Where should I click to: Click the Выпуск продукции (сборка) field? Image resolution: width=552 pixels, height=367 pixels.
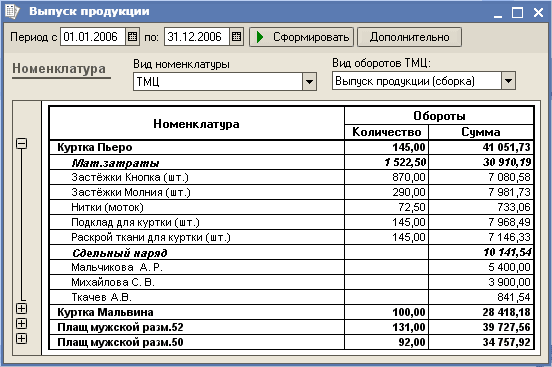pyautogui.click(x=417, y=81)
